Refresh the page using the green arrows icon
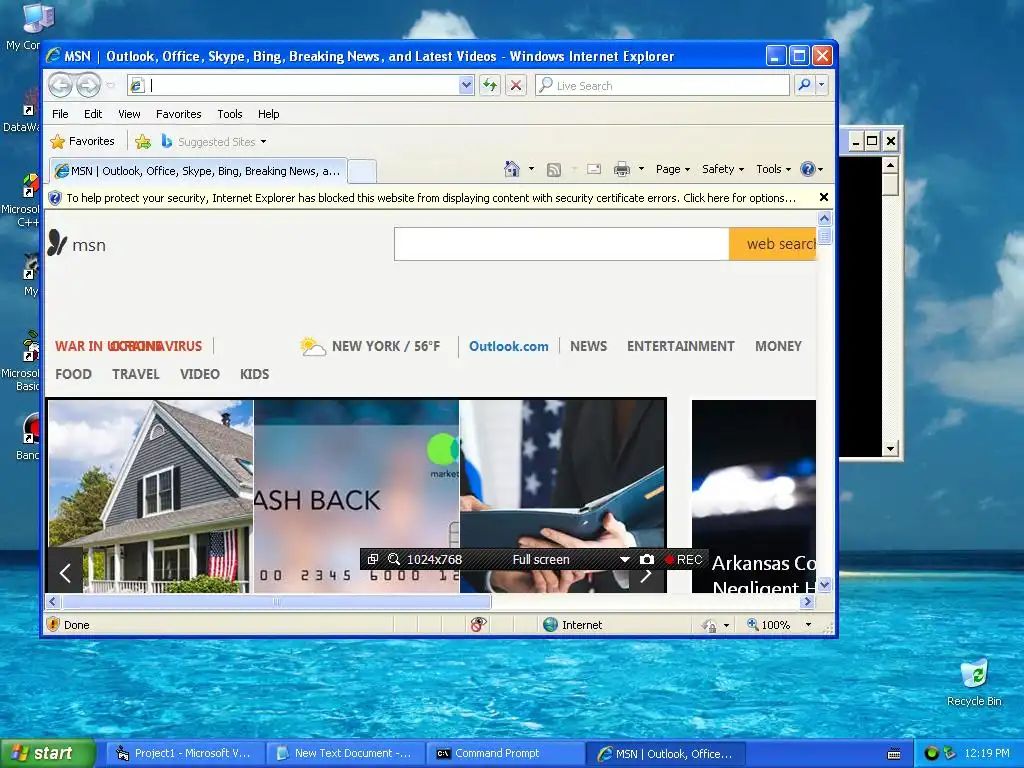This screenshot has height=768, width=1024. [490, 85]
